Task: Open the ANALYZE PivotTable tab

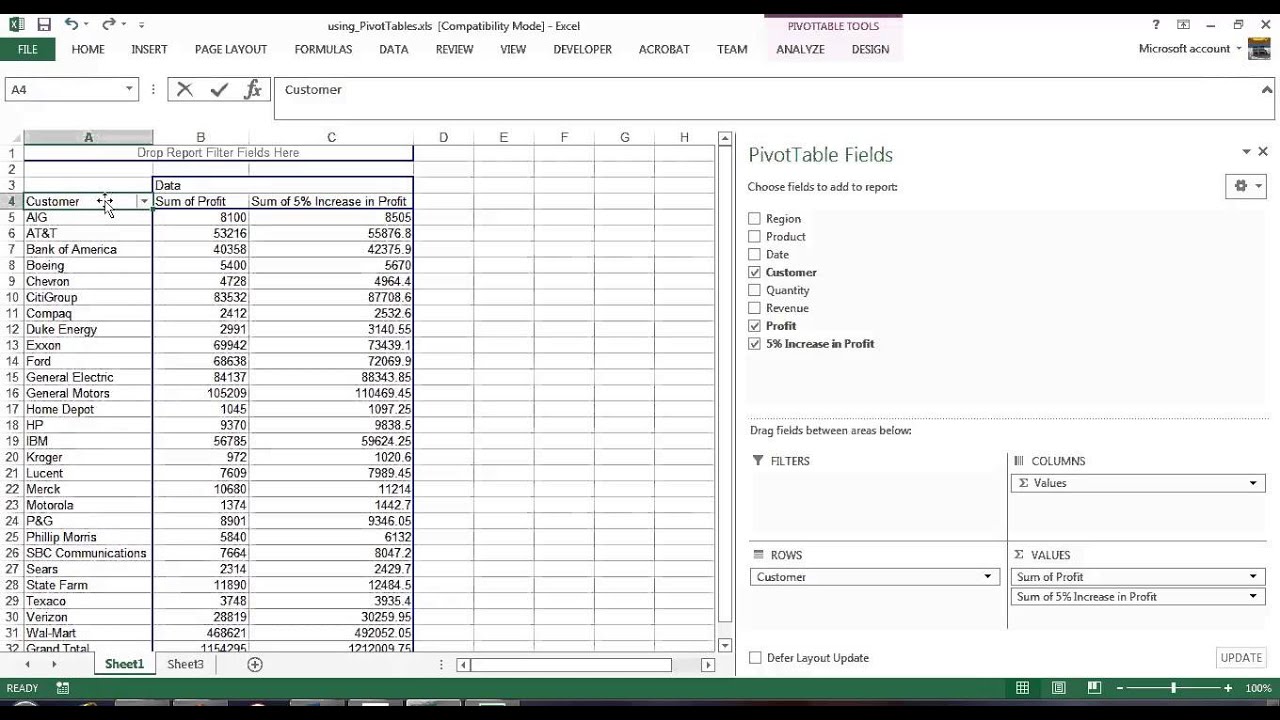Action: [800, 49]
